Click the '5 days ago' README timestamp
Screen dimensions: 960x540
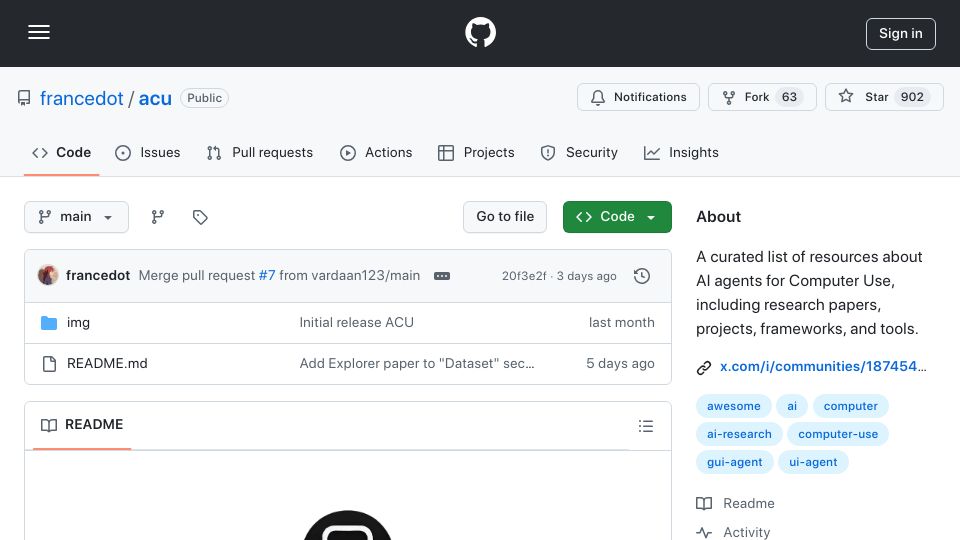pyautogui.click(x=620, y=364)
